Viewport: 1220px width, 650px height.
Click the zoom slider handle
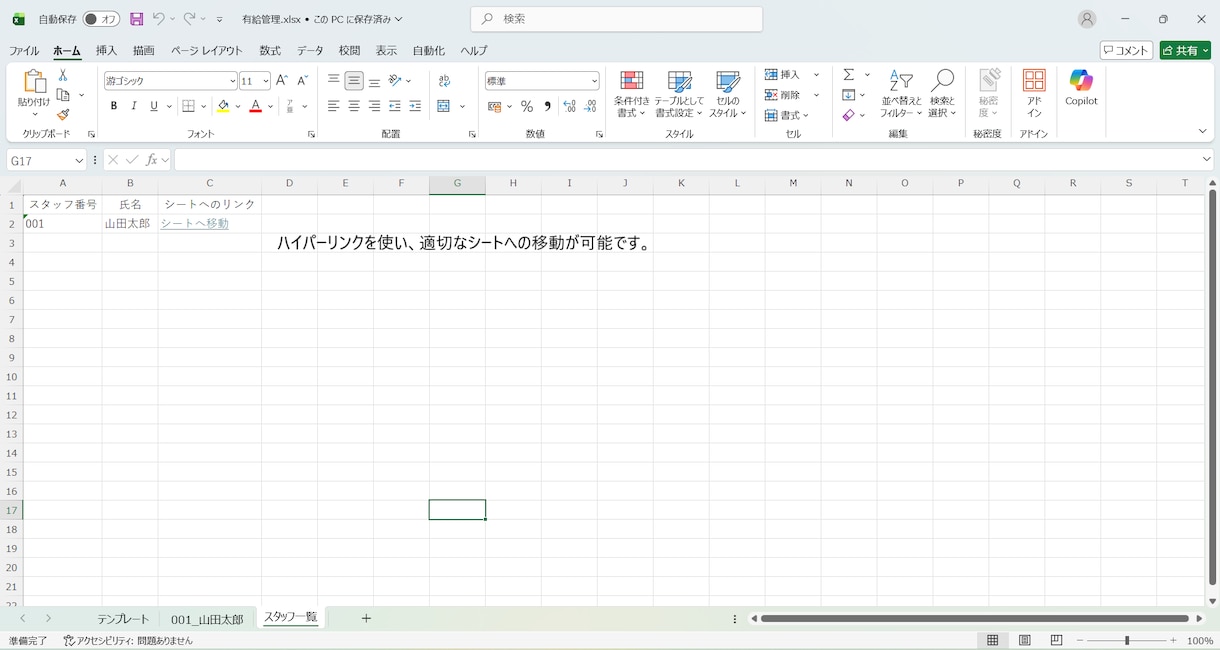1127,640
